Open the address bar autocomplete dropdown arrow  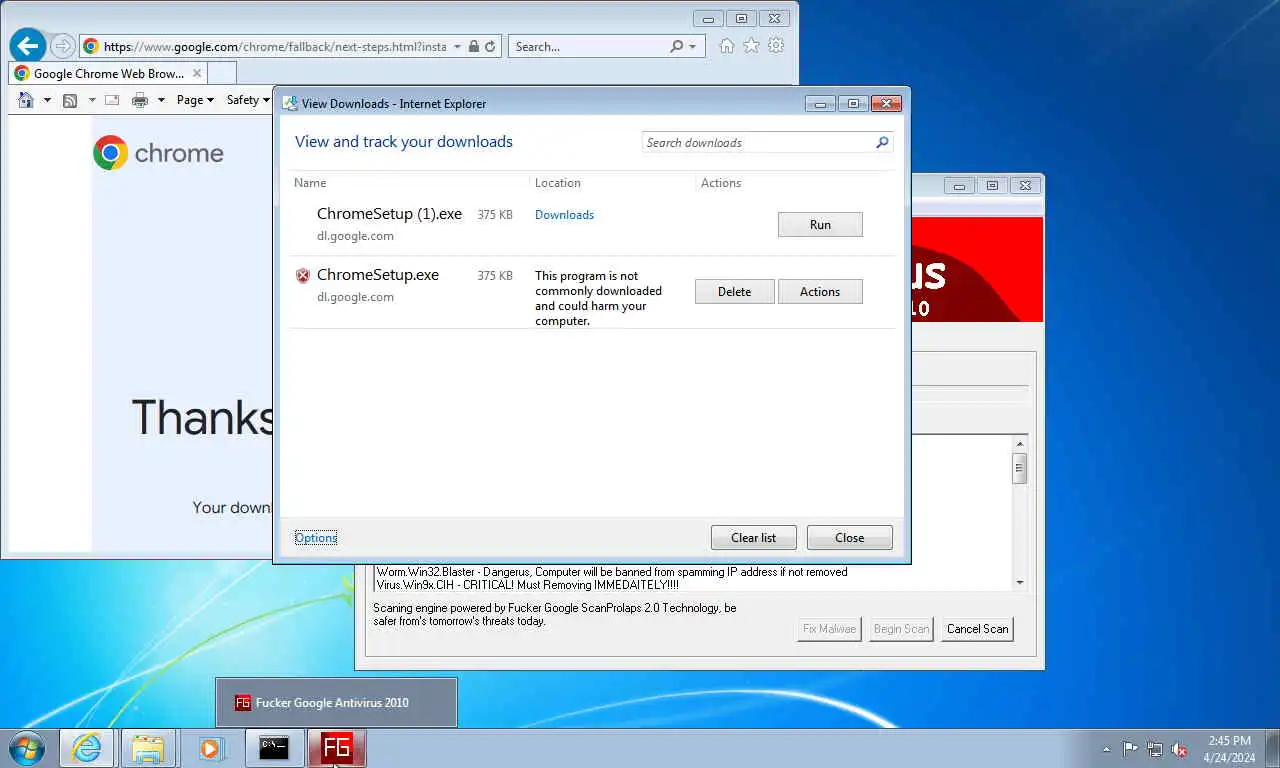click(x=457, y=46)
